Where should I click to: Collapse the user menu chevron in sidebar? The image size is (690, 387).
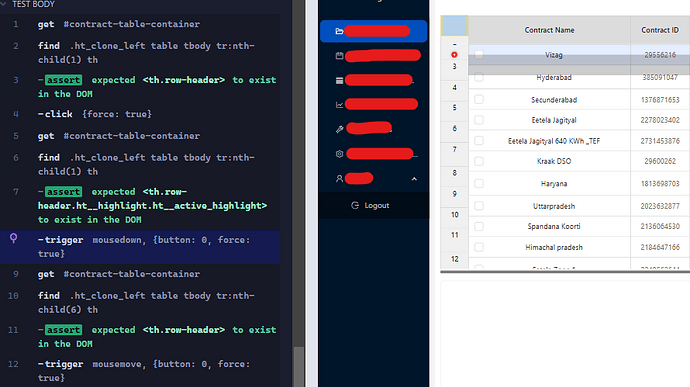point(414,179)
